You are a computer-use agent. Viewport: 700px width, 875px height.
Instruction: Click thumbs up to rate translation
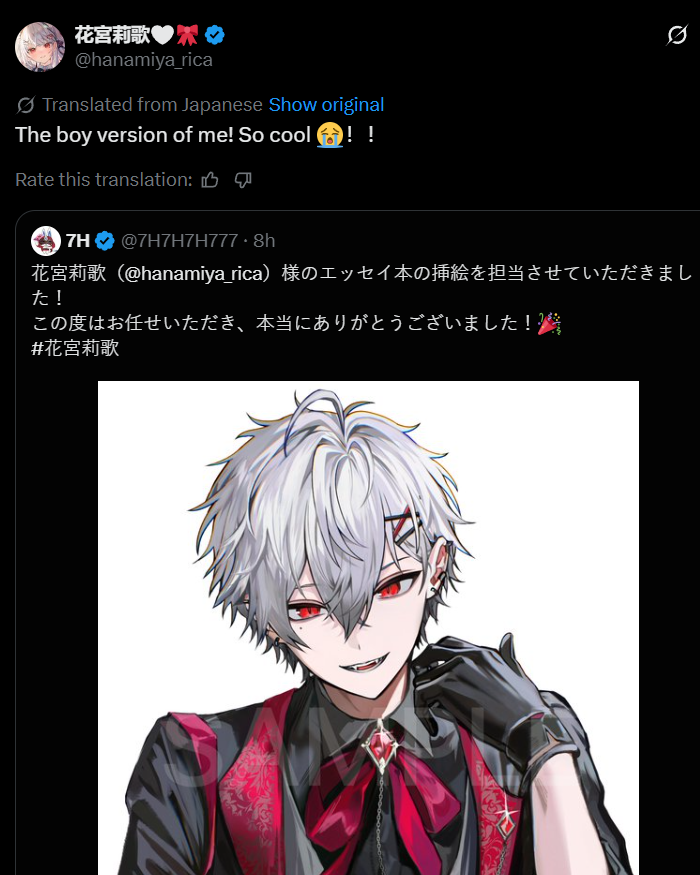210,180
